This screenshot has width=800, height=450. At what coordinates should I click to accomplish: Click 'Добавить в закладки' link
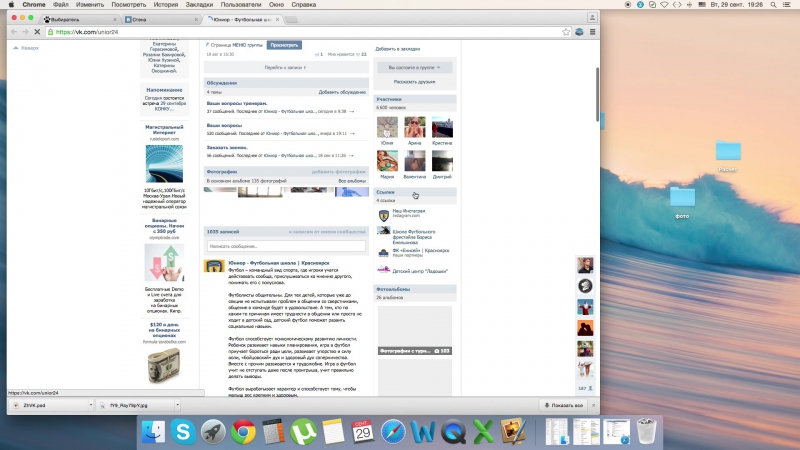(397, 49)
